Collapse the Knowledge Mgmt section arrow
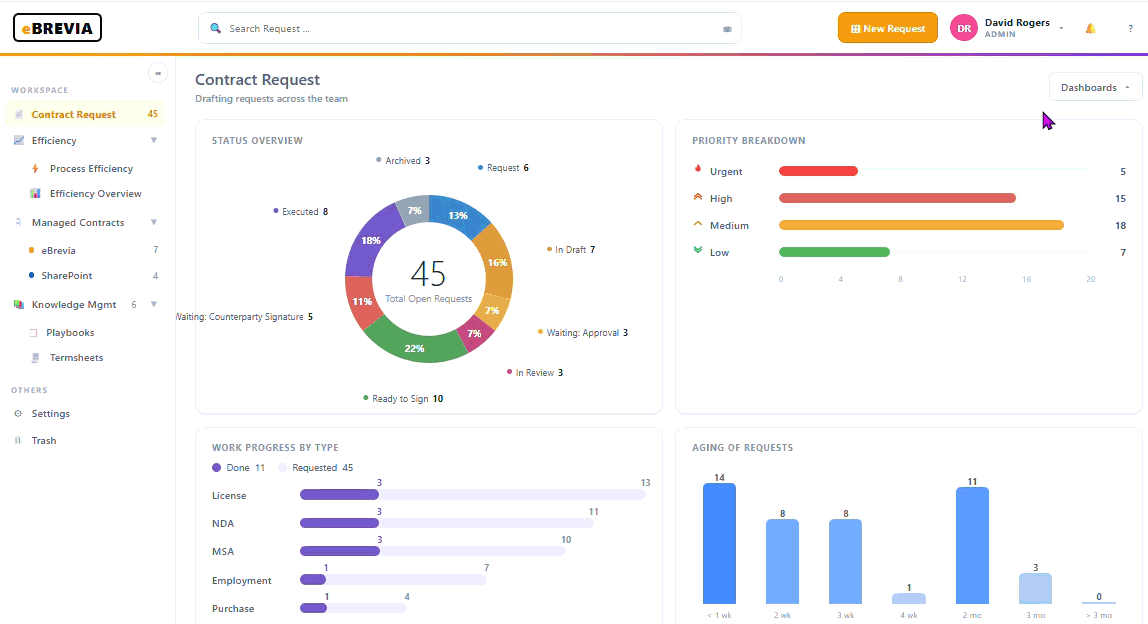The height and width of the screenshot is (624, 1148). 154,304
